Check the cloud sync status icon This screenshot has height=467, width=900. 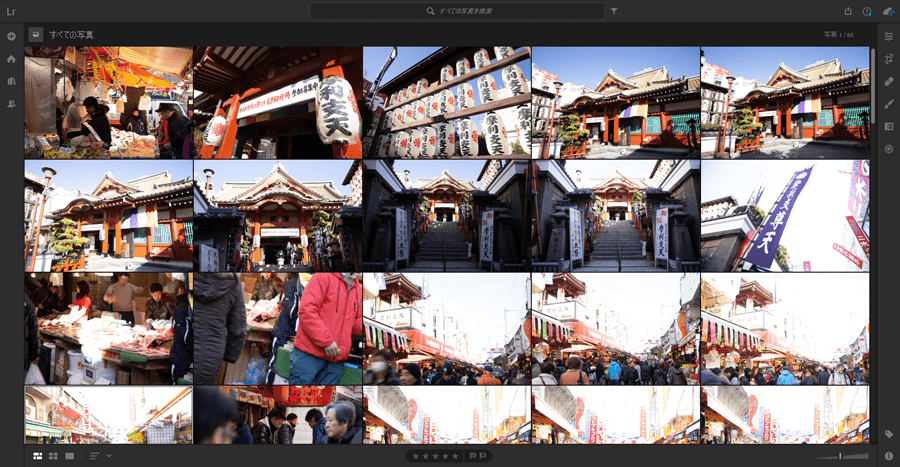click(888, 11)
